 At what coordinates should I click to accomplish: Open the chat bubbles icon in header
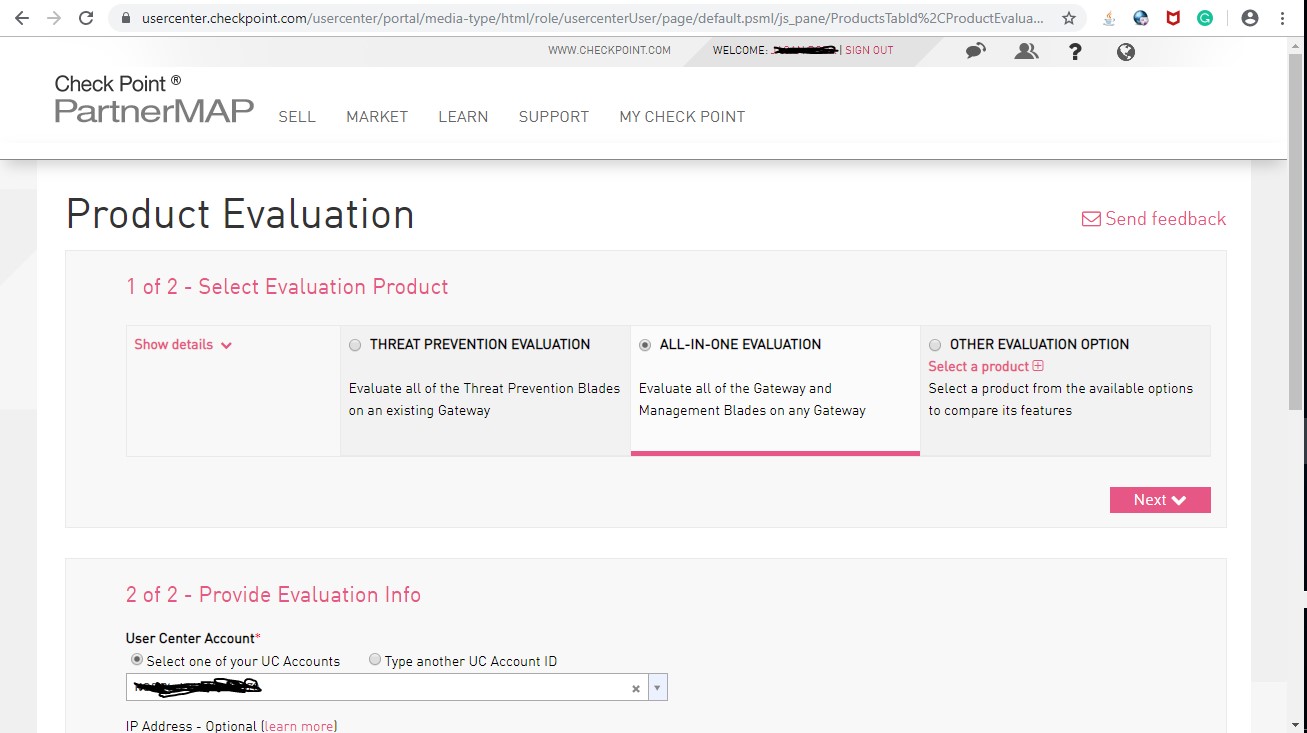975,51
